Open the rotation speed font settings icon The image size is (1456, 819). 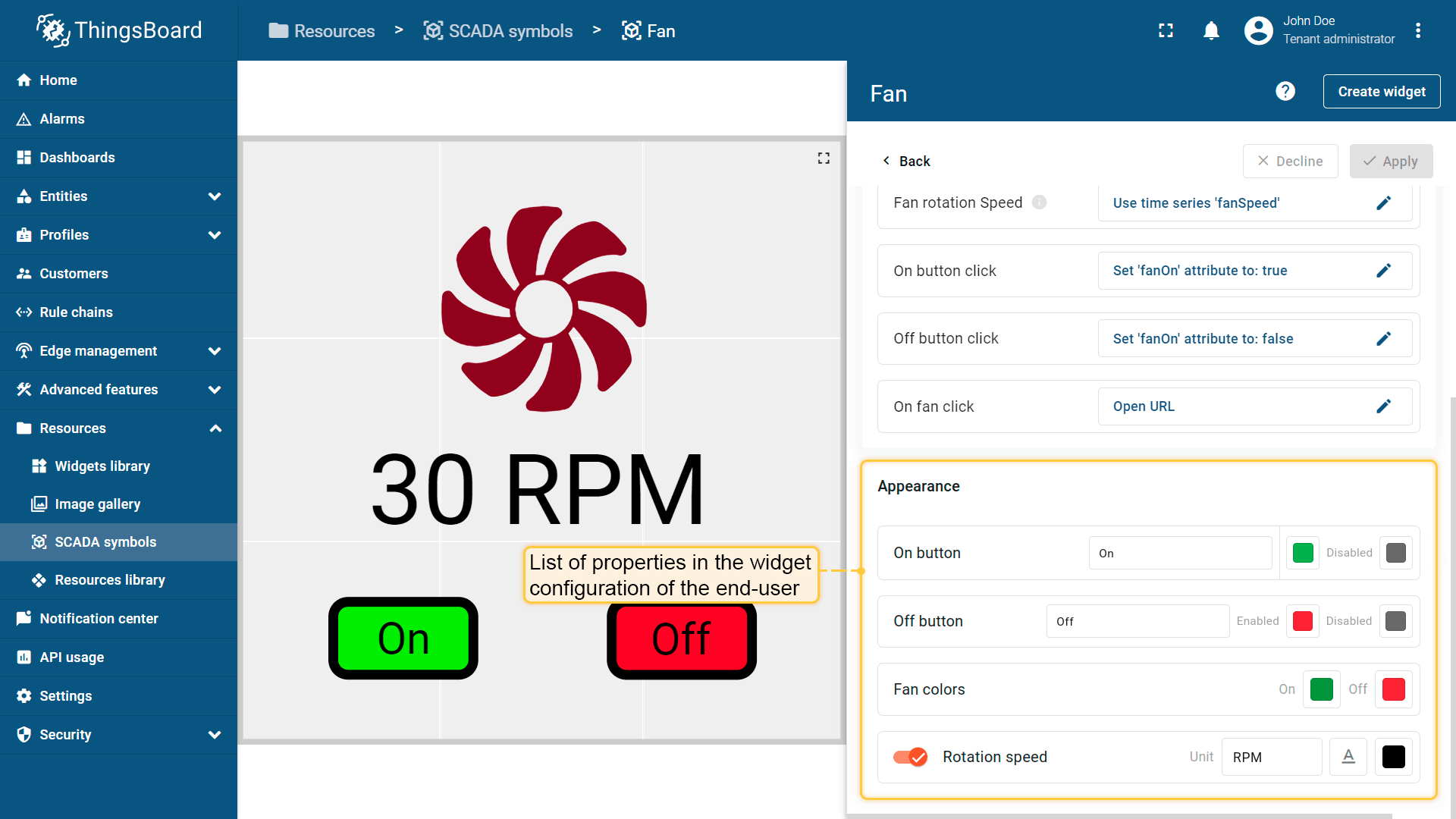[x=1348, y=757]
